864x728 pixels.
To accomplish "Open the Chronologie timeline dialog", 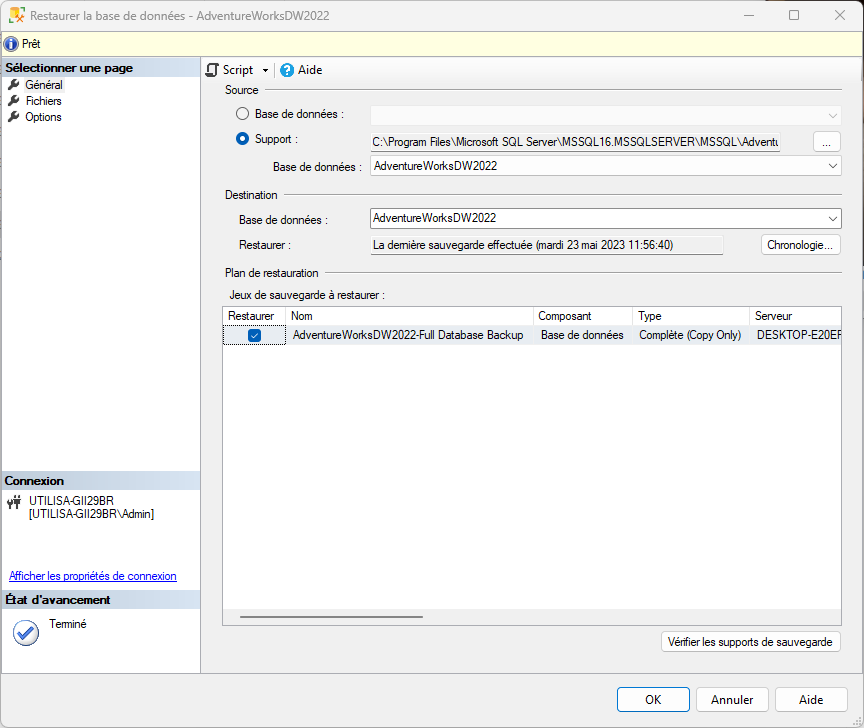I will [x=800, y=245].
